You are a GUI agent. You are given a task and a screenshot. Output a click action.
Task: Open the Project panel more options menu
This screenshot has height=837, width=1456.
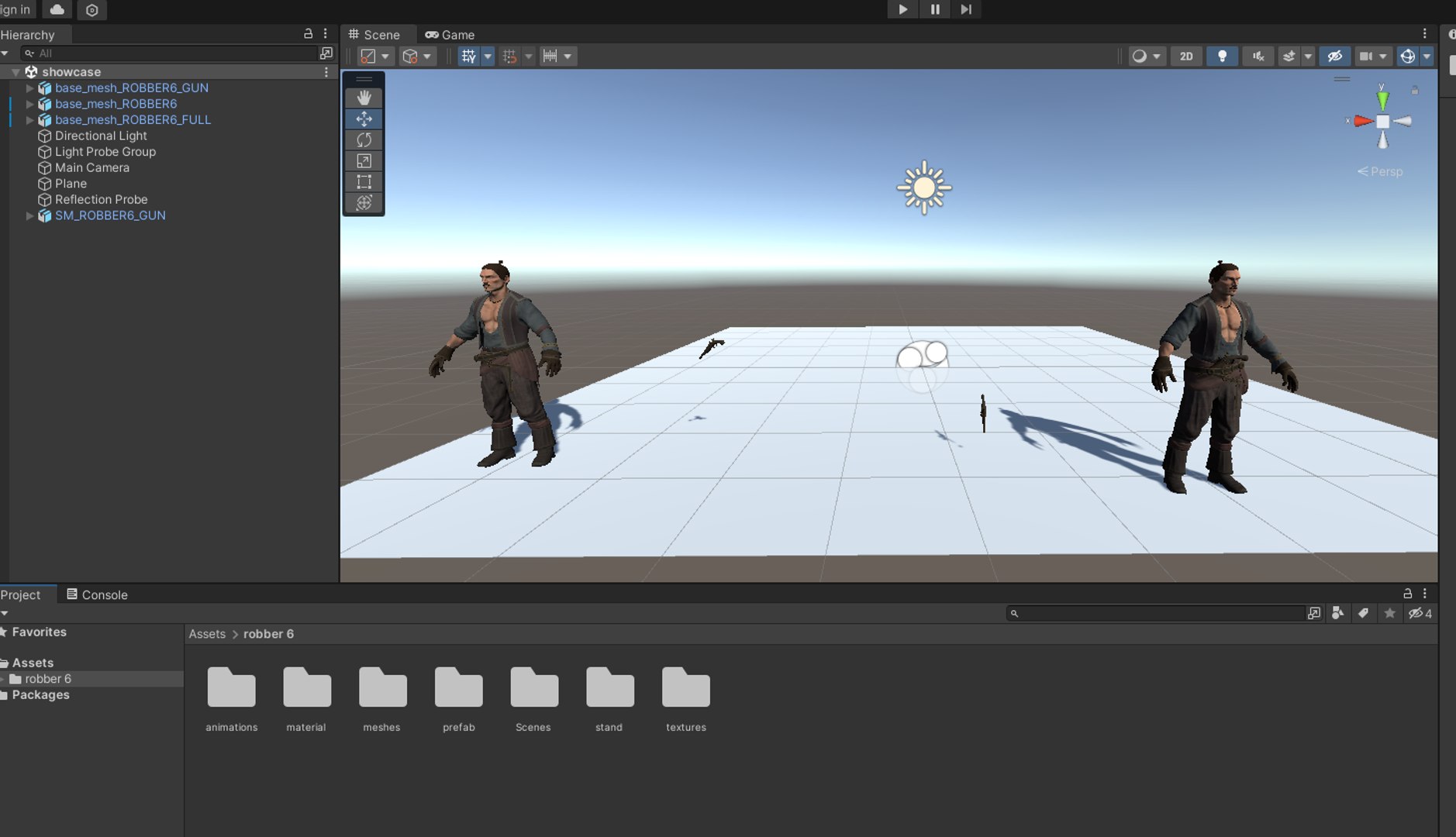1424,594
